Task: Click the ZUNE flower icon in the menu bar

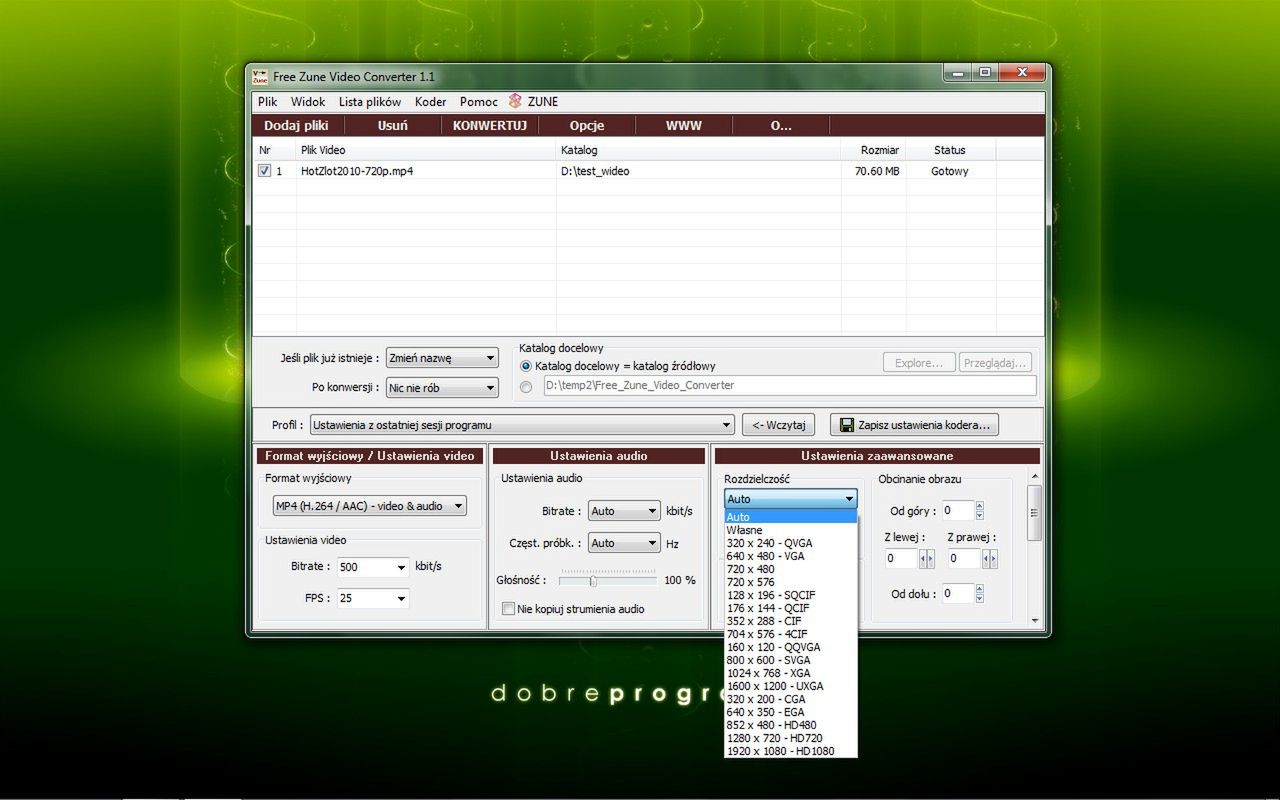Action: 516,101
